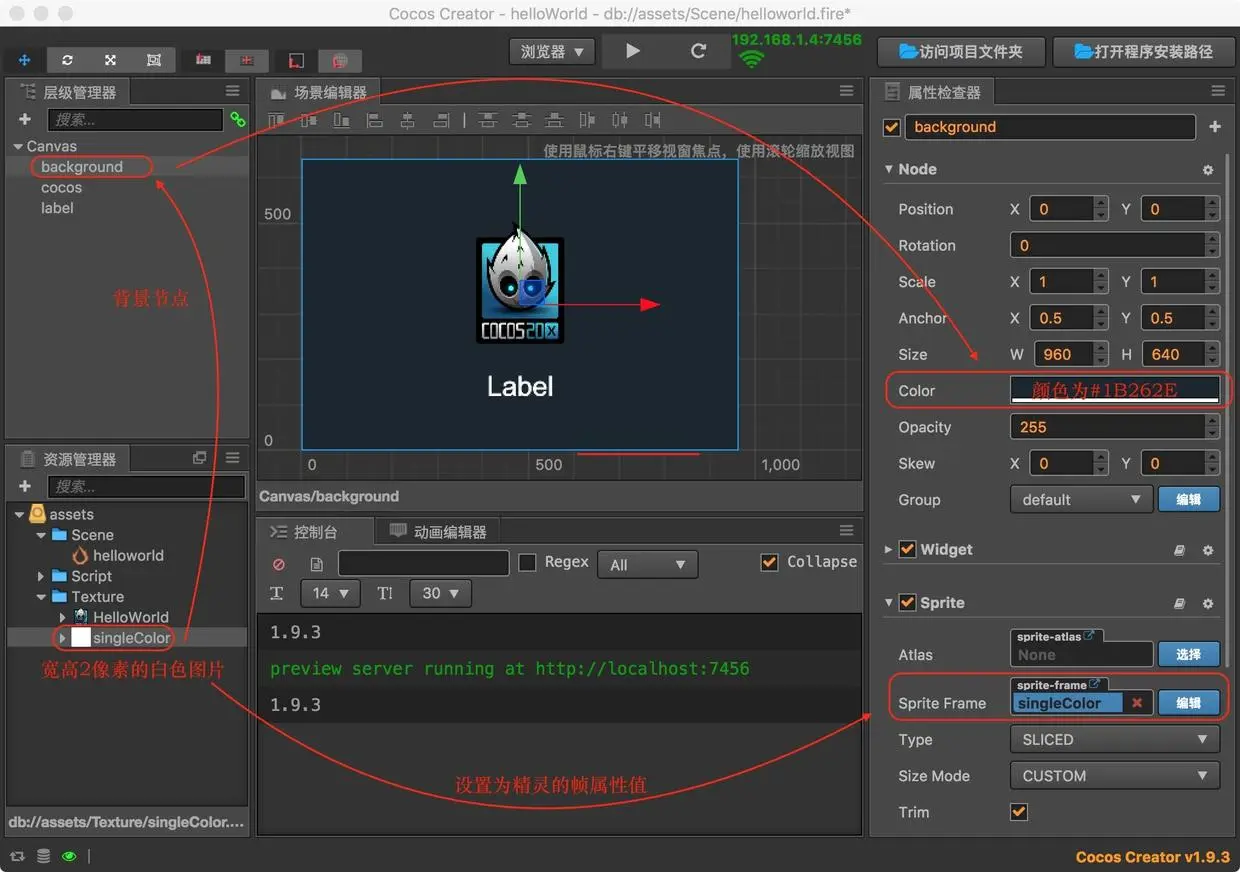Switch to the 控制台 tab

tap(314, 531)
